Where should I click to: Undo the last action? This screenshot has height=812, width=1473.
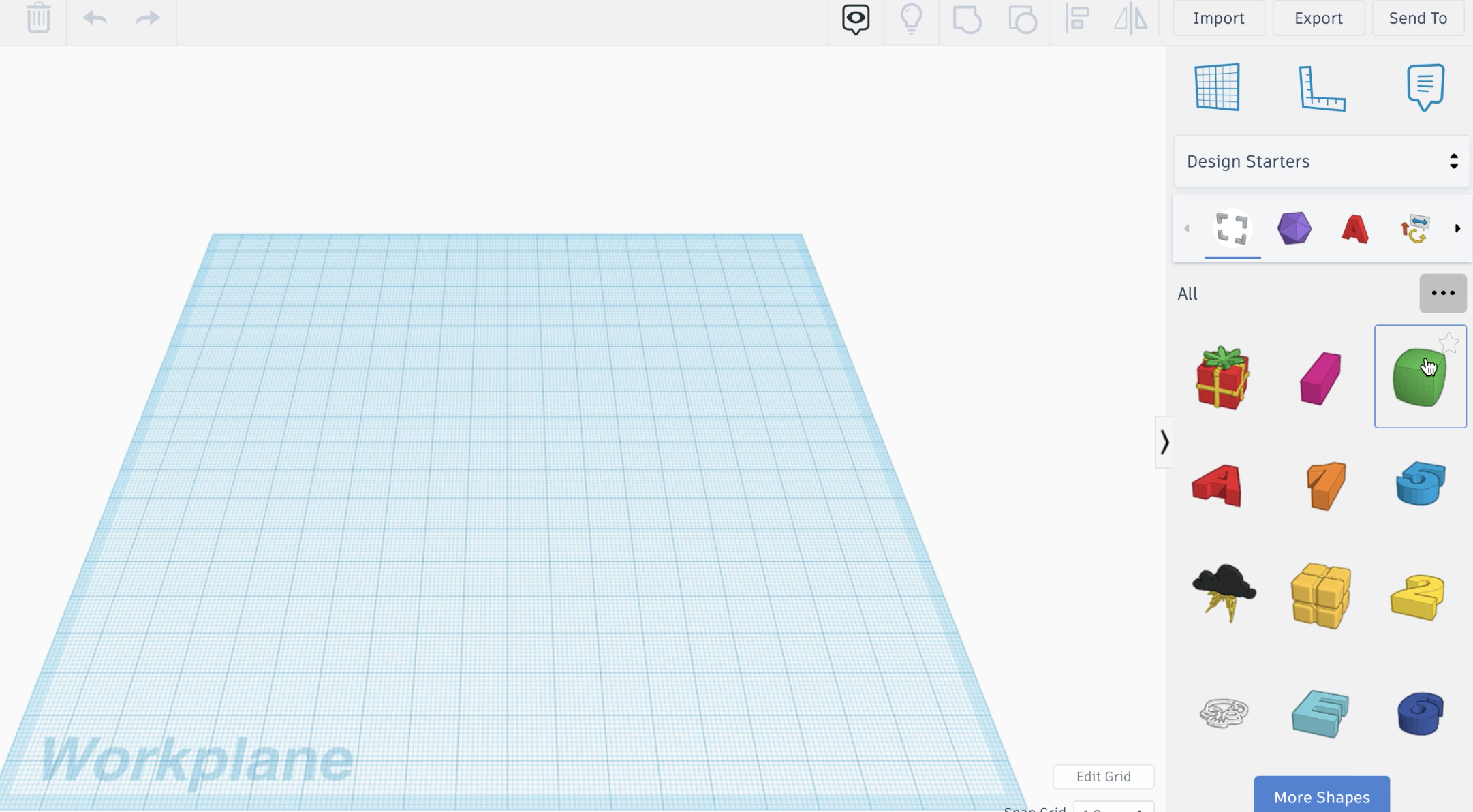95,18
